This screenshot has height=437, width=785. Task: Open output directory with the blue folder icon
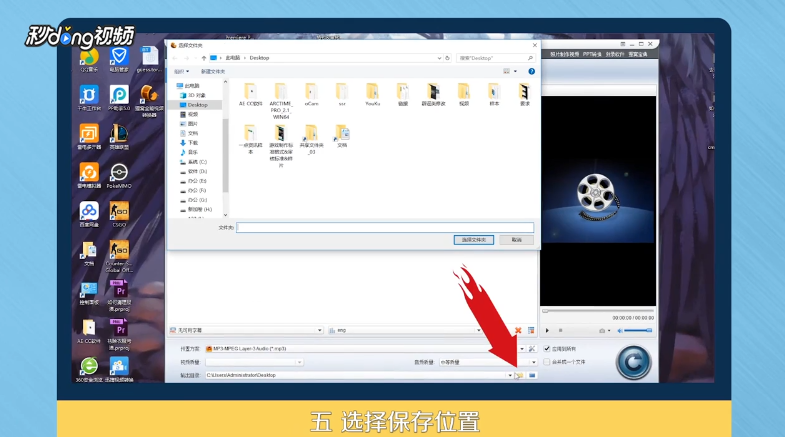point(532,375)
